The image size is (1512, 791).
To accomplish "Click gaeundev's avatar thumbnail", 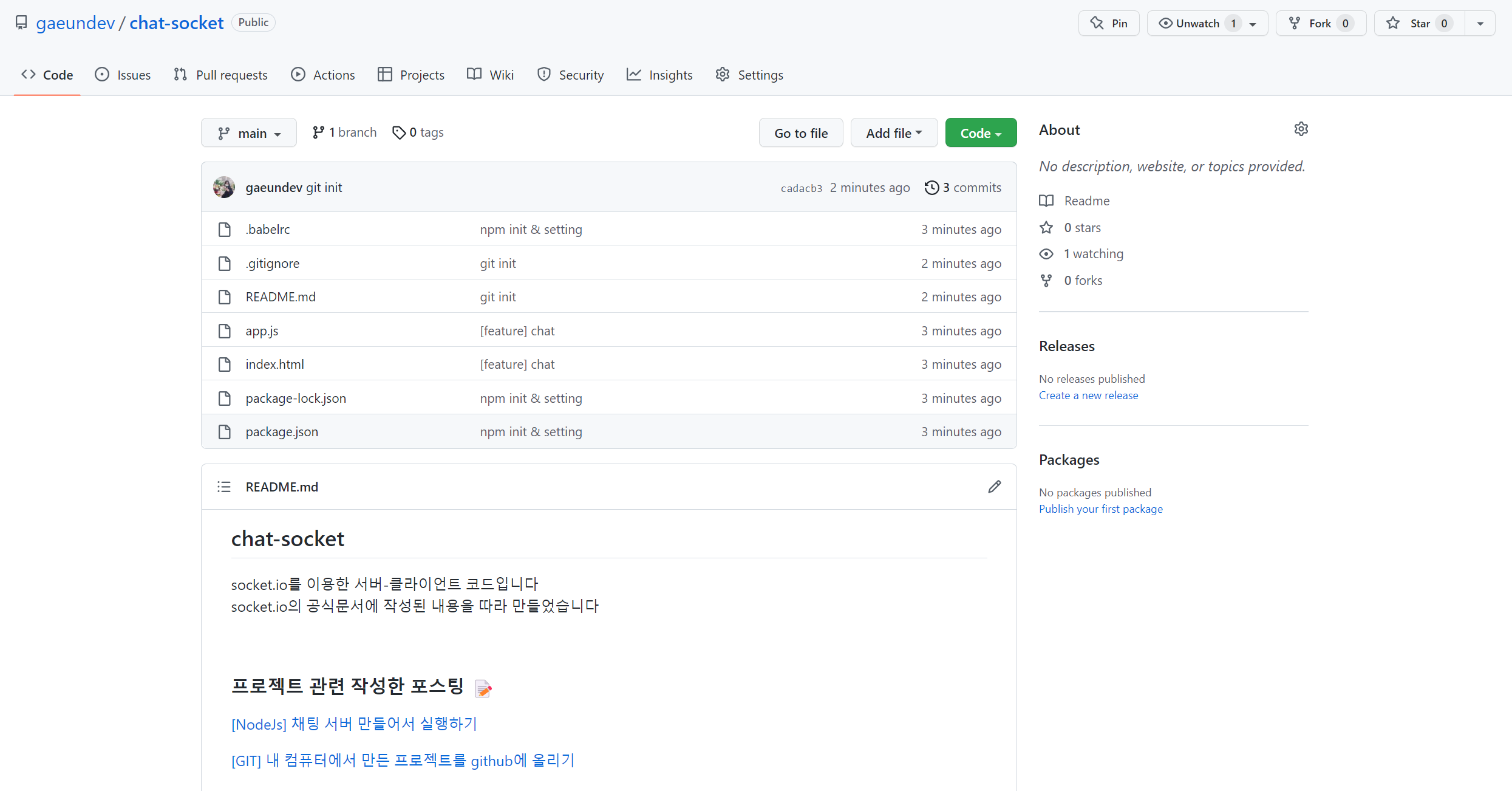I will [224, 188].
